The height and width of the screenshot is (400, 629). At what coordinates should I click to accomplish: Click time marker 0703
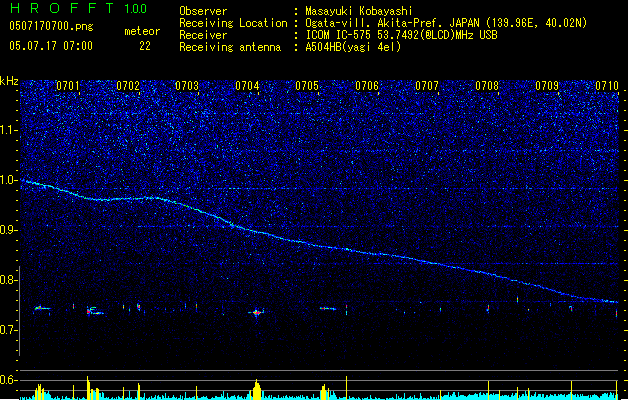click(187, 86)
